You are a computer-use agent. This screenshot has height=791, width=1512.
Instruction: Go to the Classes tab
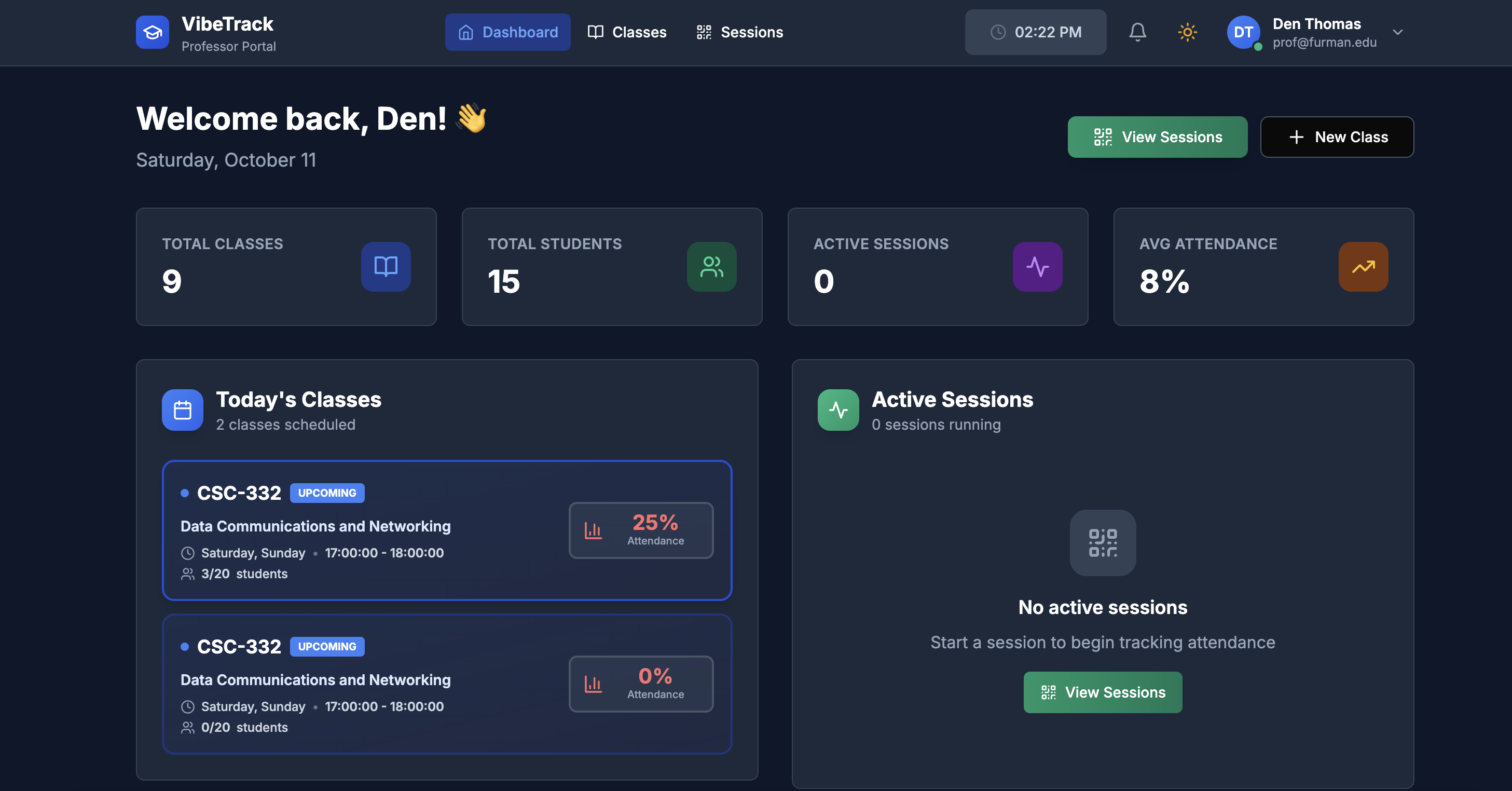coord(627,32)
